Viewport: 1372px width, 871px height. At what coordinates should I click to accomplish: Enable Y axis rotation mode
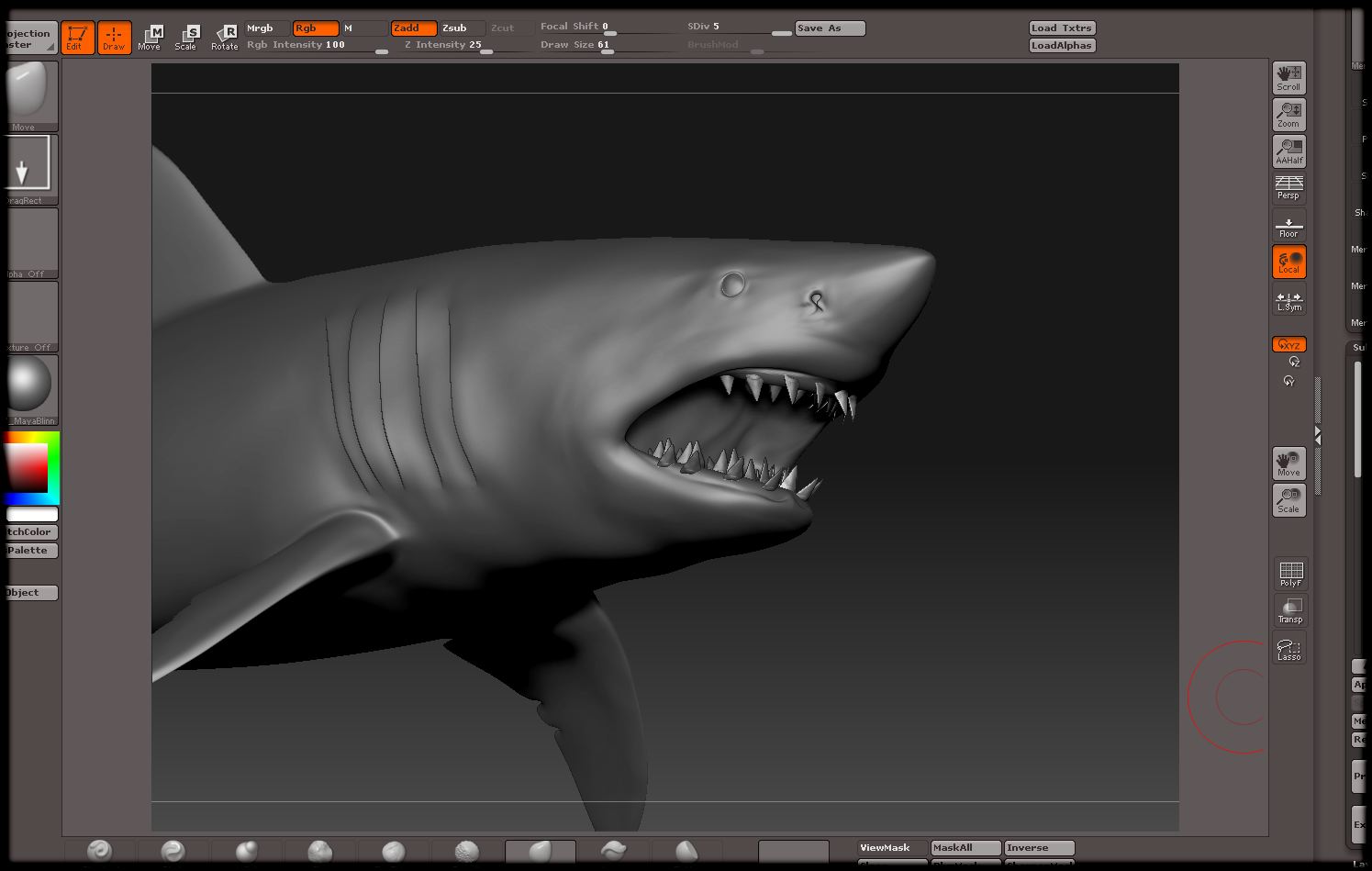tap(1289, 381)
